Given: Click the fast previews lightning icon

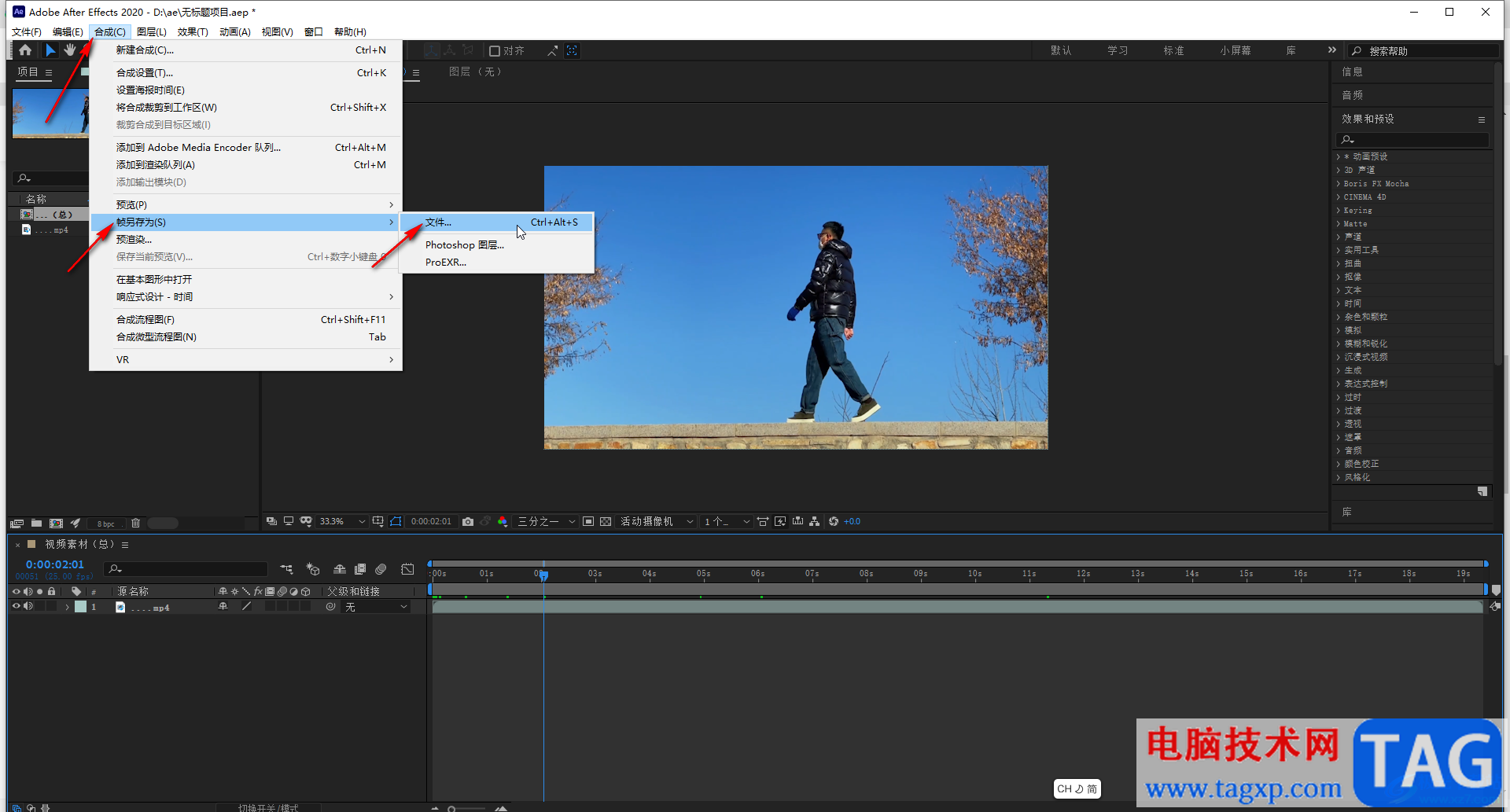Looking at the screenshot, I should click(x=780, y=521).
